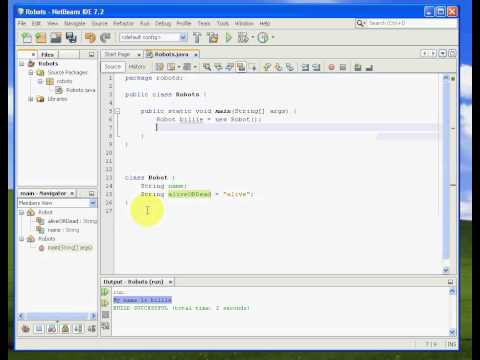Click the Profile Project clock icon
480x360 pixels.
coord(263,38)
